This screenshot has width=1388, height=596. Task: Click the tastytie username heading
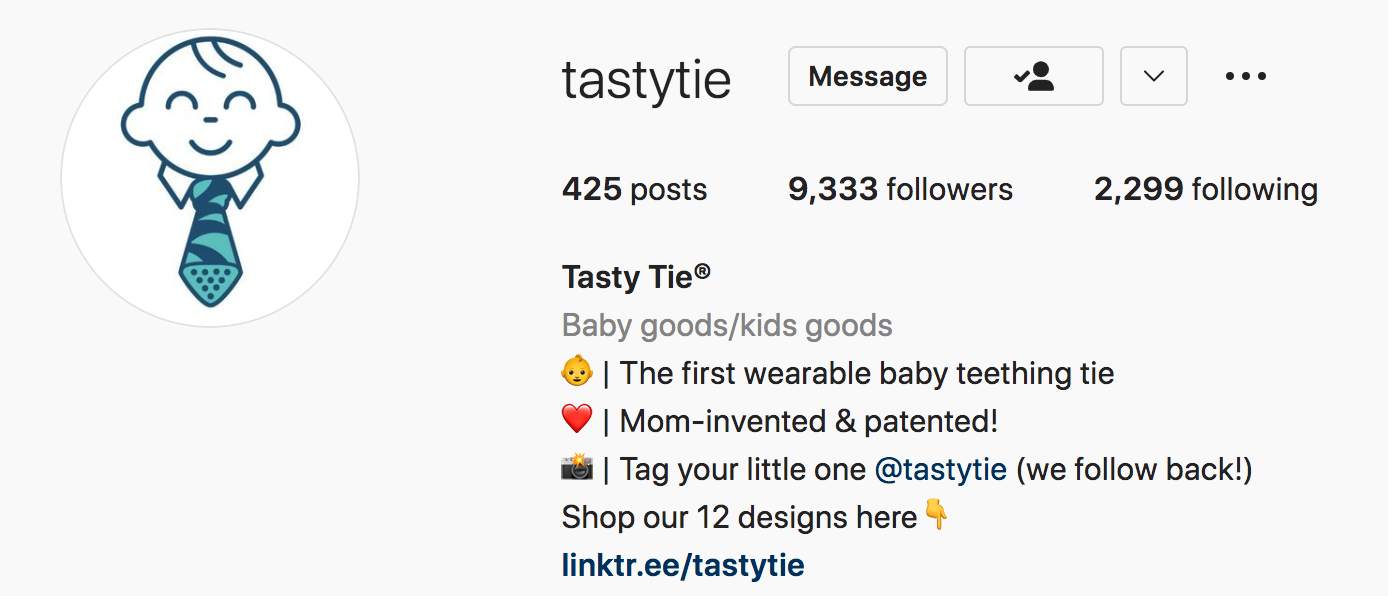click(x=645, y=79)
